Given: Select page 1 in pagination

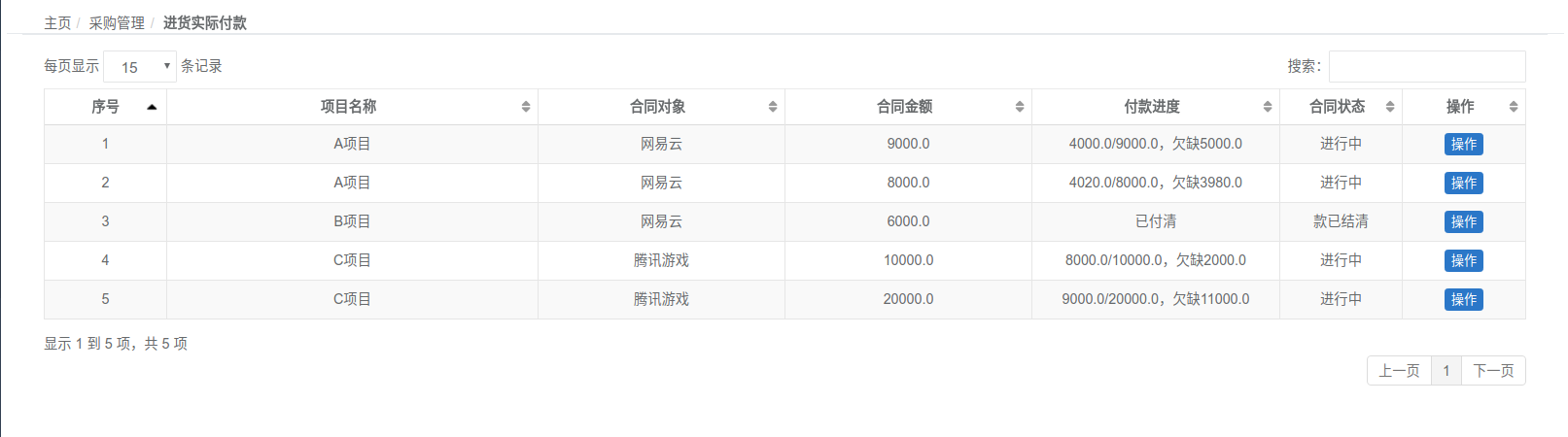Looking at the screenshot, I should [1446, 371].
